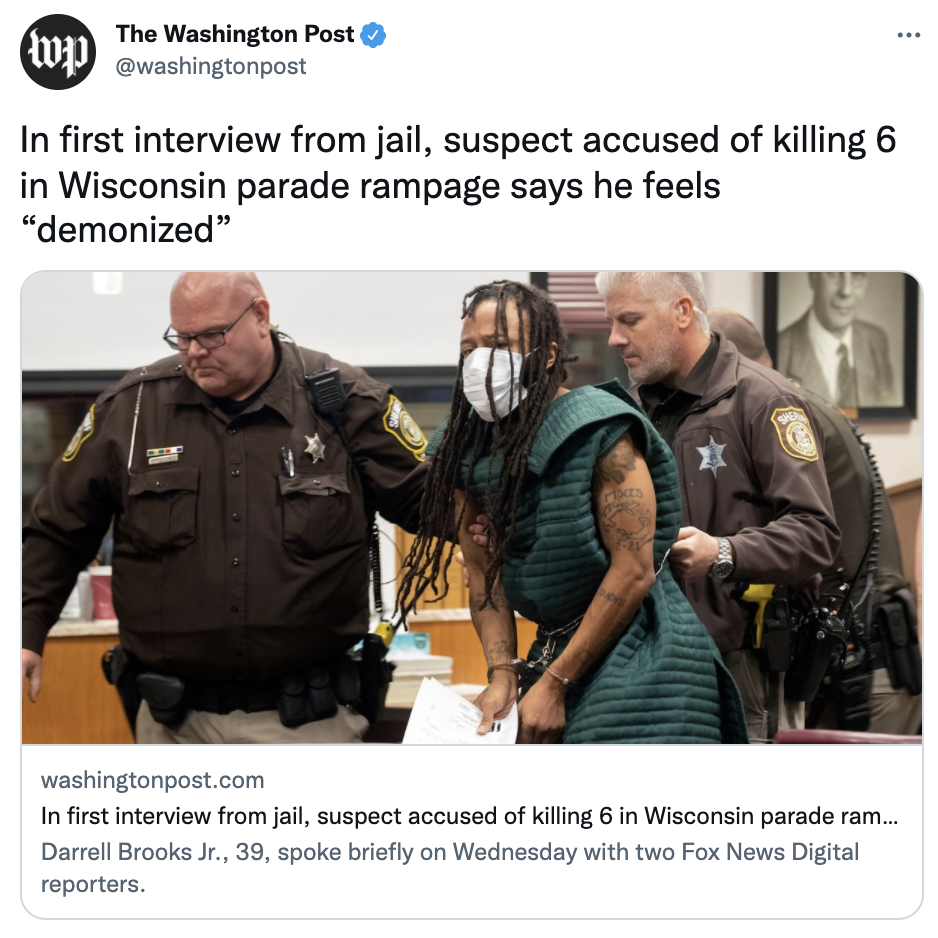Click the star badge on the bald deputy's shirt
The height and width of the screenshot is (938, 938).
point(314,447)
